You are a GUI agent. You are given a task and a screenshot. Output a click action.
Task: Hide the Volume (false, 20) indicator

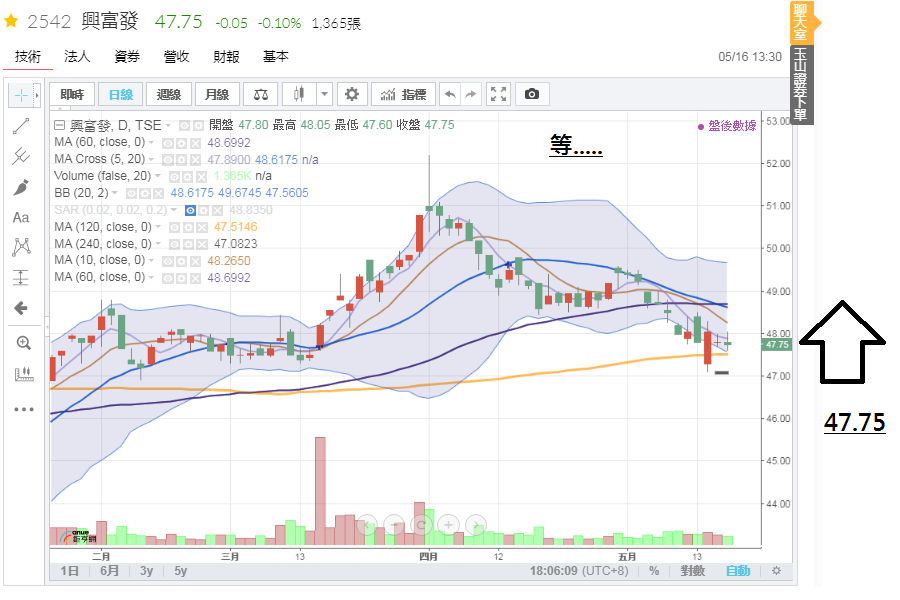pos(174,176)
